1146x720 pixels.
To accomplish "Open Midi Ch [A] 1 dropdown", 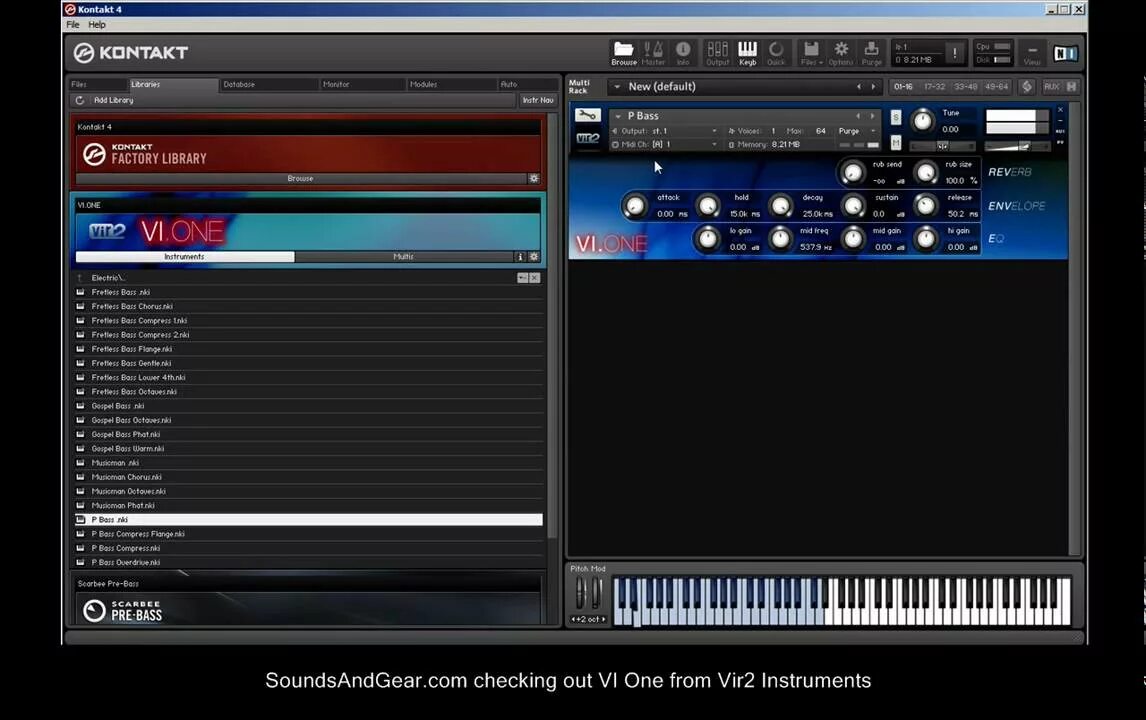I will pos(714,145).
